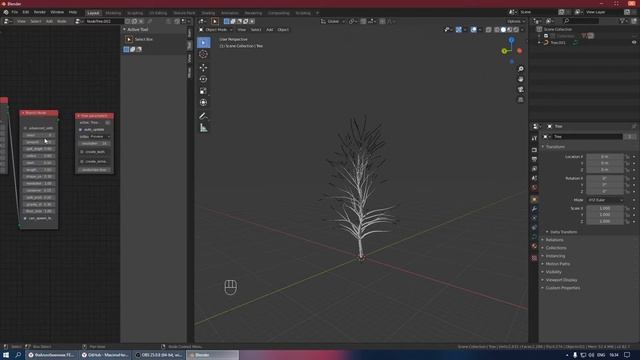
Task: Expand the Viewport Display panel
Action: pos(561,280)
